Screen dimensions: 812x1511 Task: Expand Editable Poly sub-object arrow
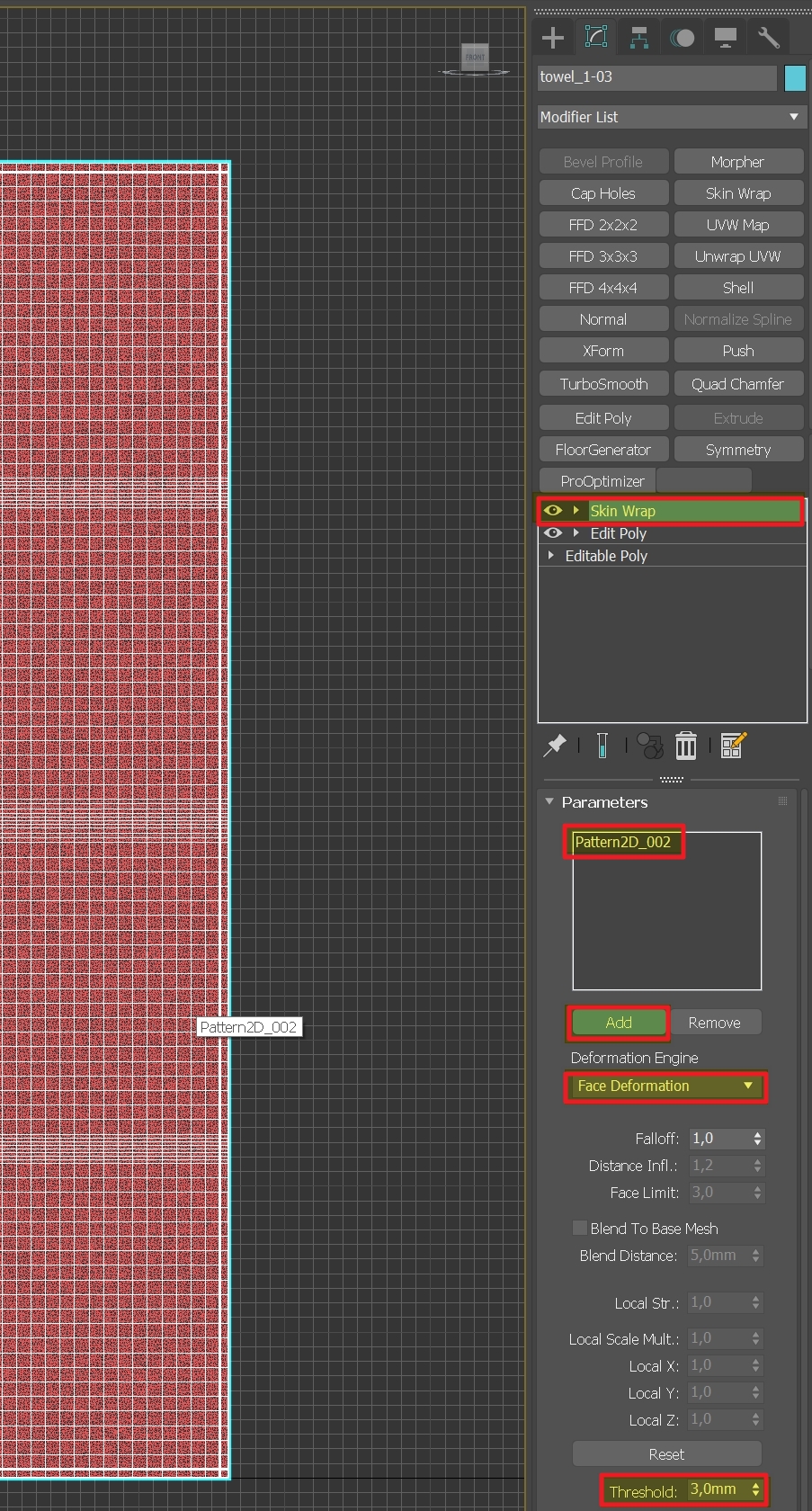click(x=550, y=556)
